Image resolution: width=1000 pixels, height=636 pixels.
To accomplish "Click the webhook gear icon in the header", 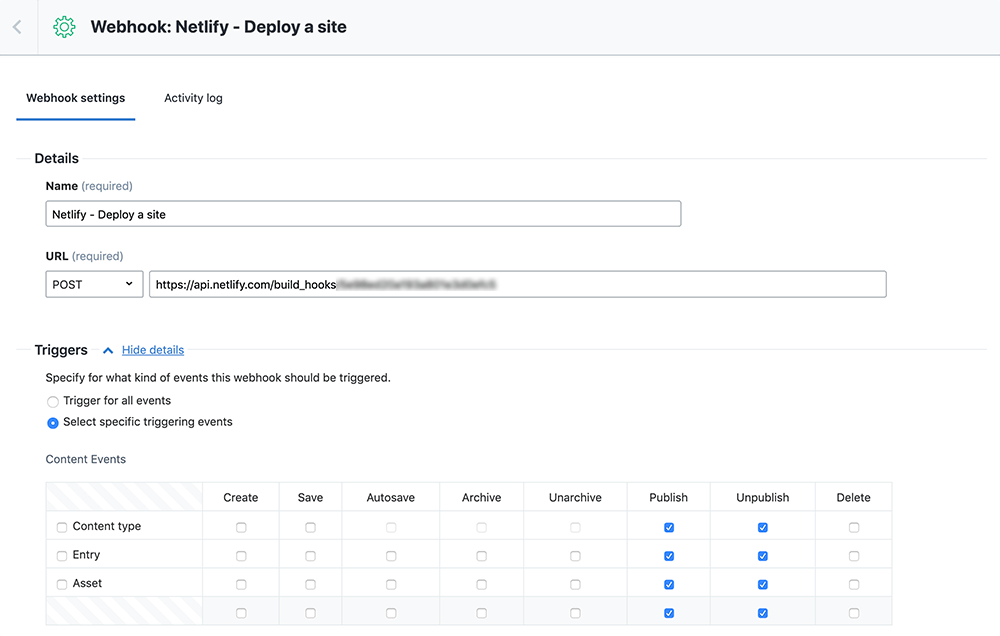I will (x=64, y=27).
